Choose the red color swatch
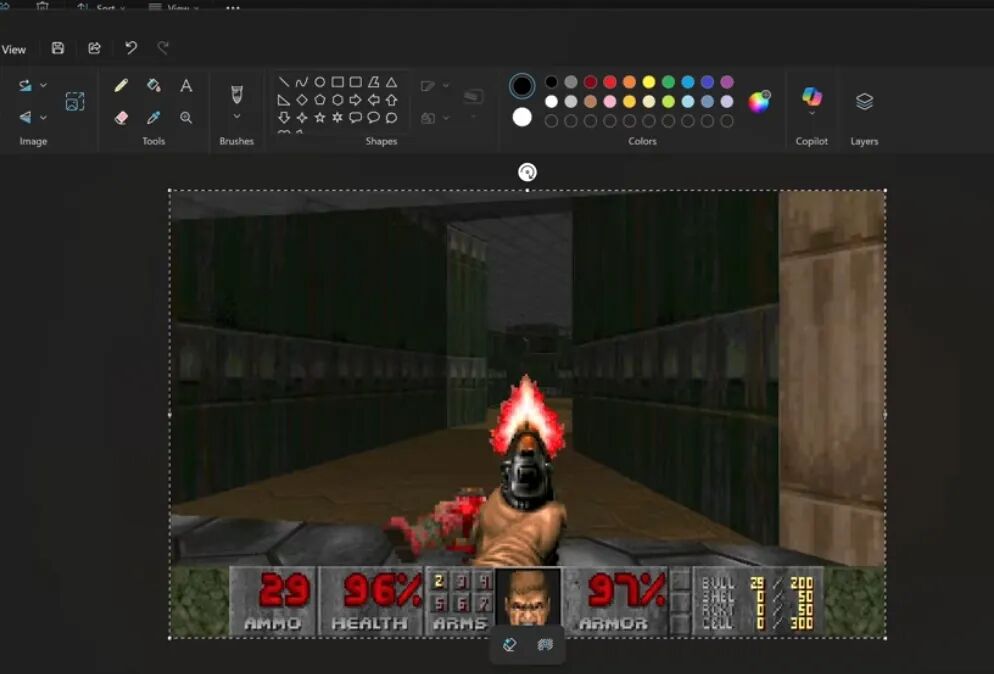The width and height of the screenshot is (994, 674). click(610, 82)
